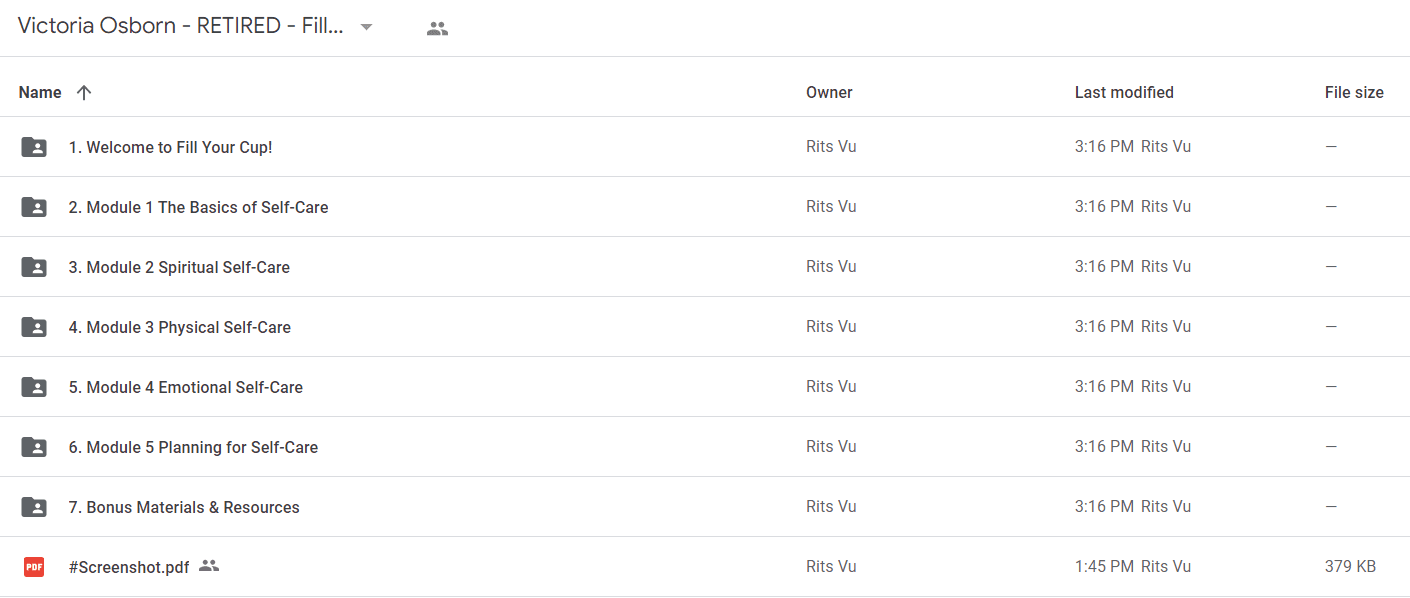
Task: Click the File size column header
Action: coord(1354,92)
